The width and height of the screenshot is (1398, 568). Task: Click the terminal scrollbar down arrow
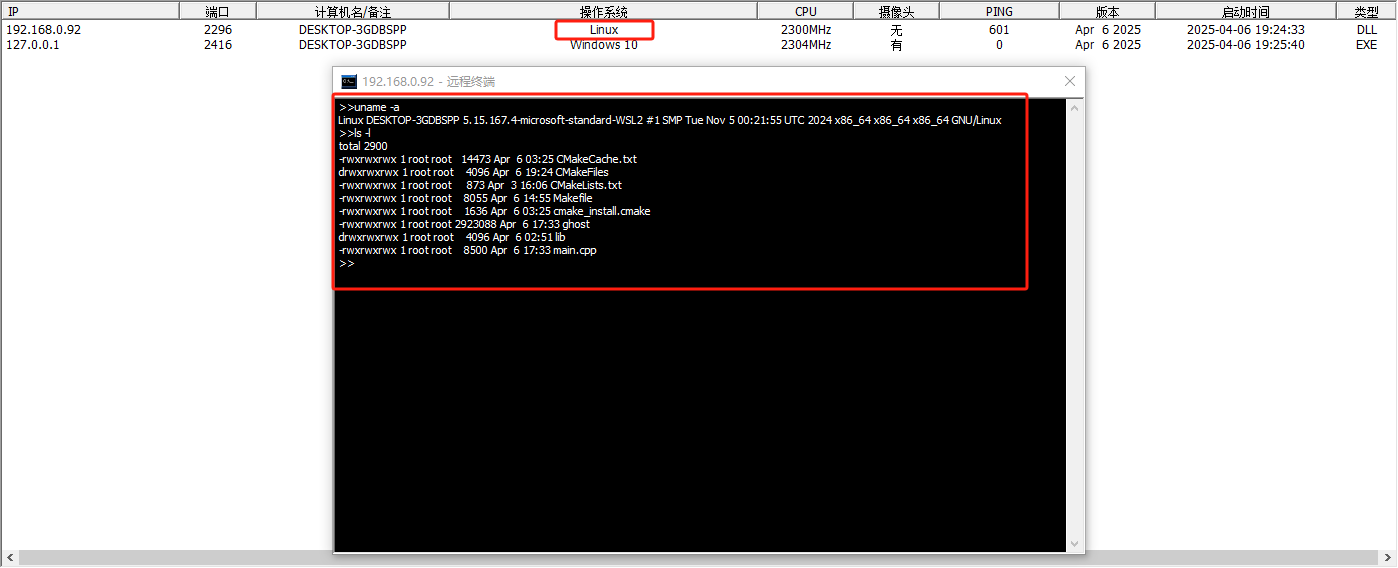1076,544
